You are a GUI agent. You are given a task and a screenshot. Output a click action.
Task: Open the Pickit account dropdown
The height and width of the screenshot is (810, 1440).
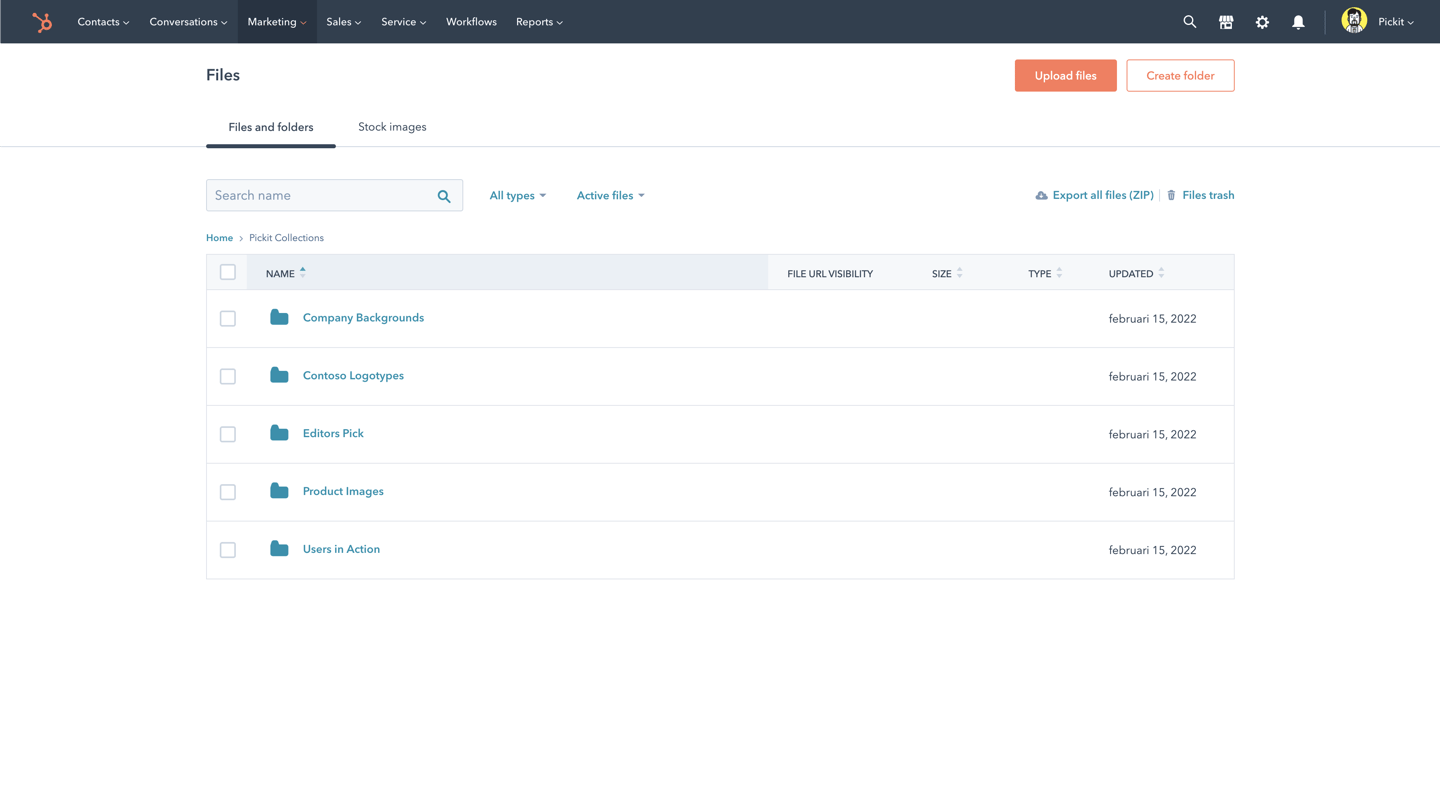pyautogui.click(x=1396, y=22)
